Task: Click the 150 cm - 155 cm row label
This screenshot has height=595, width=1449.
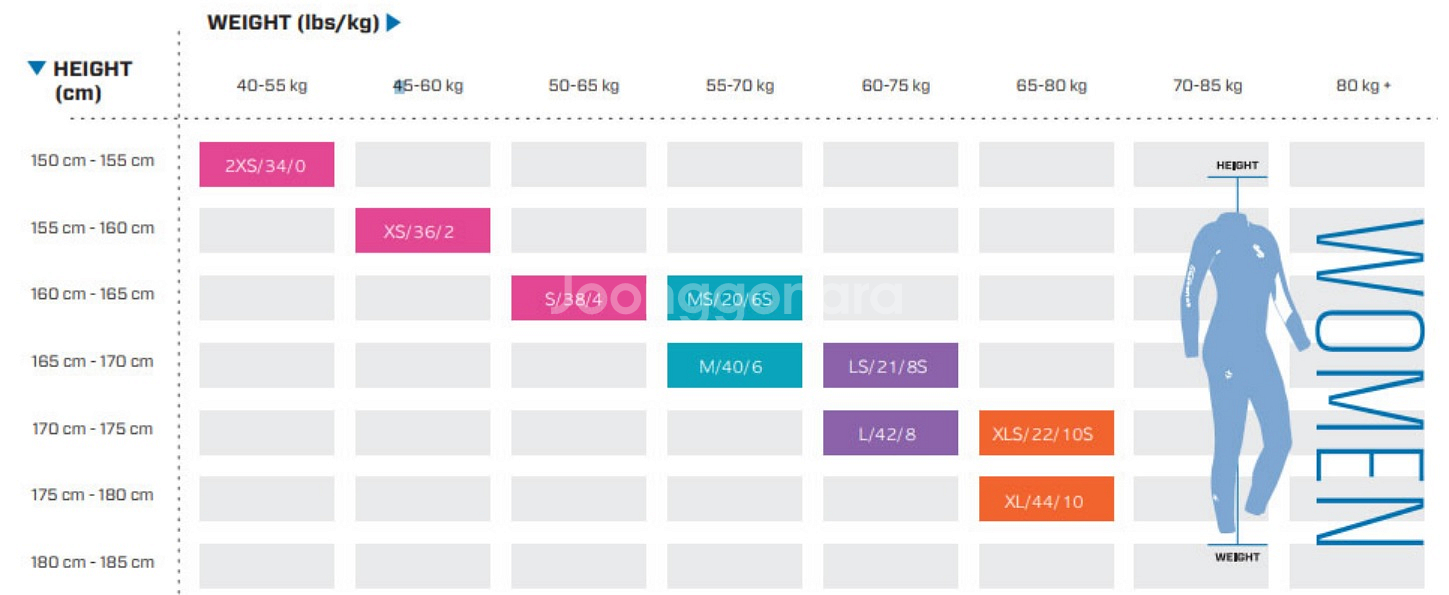Action: (x=93, y=160)
